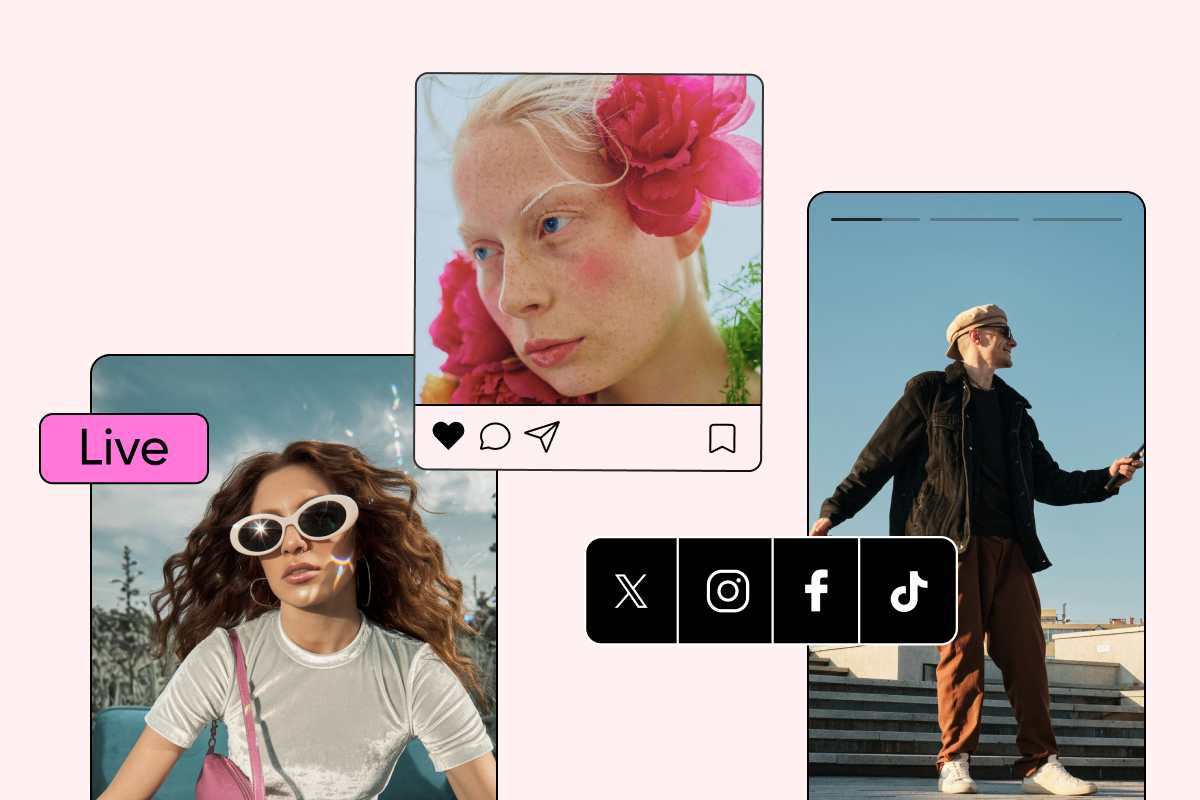Open comments via the speech bubble icon
The width and height of the screenshot is (1200, 800).
coord(495,437)
